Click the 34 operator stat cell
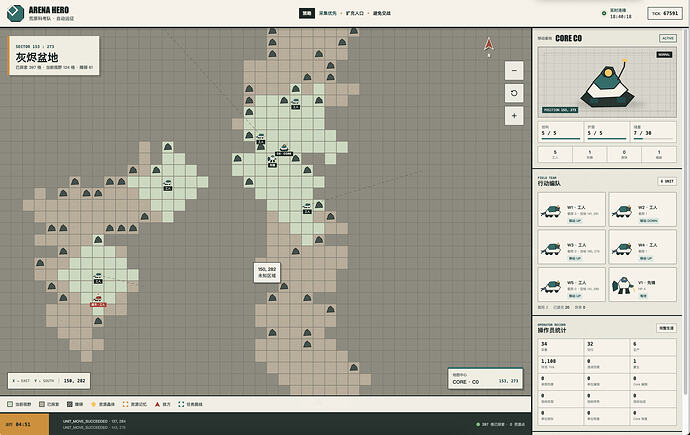Image resolution: width=690 pixels, height=435 pixels. (560, 347)
